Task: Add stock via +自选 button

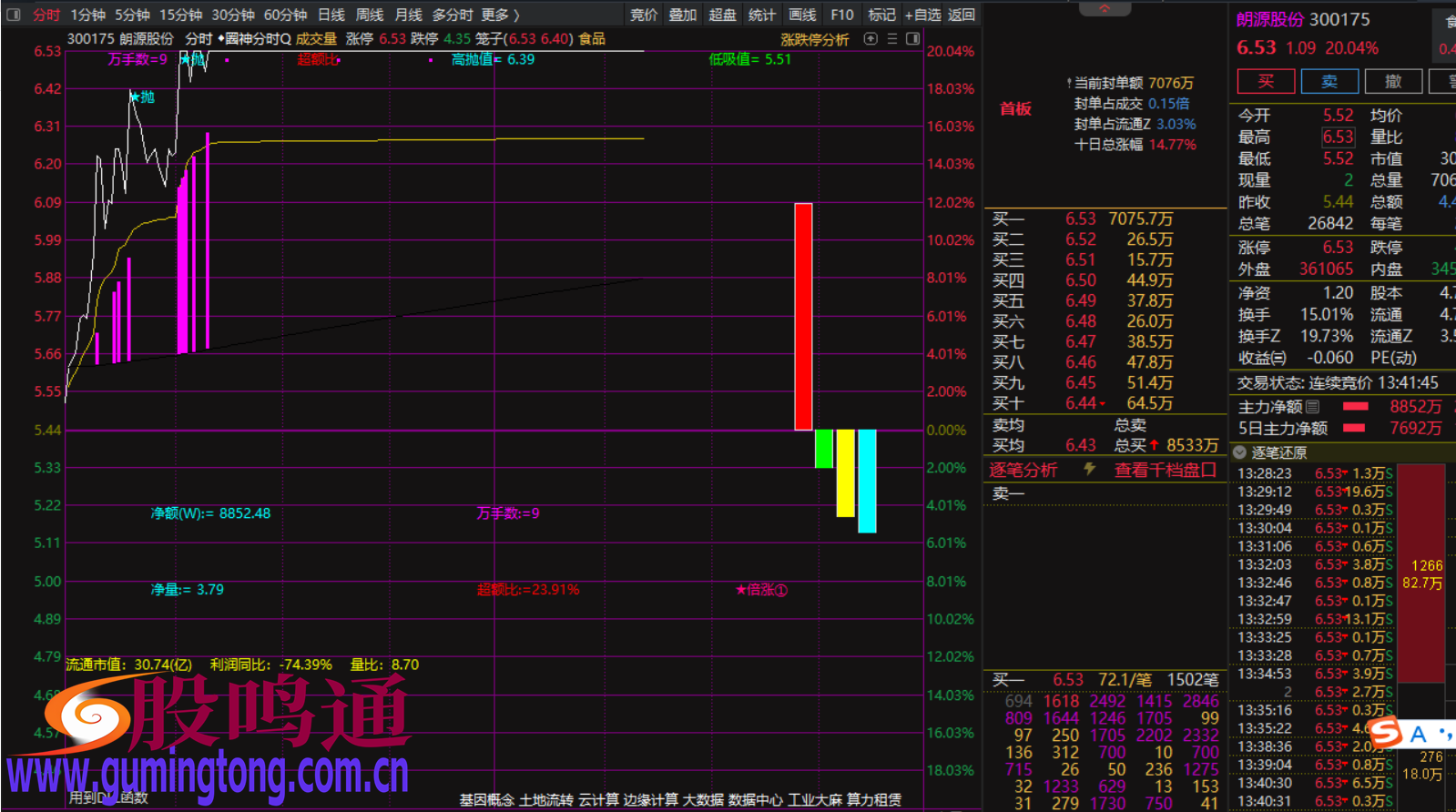Action: tap(921, 15)
